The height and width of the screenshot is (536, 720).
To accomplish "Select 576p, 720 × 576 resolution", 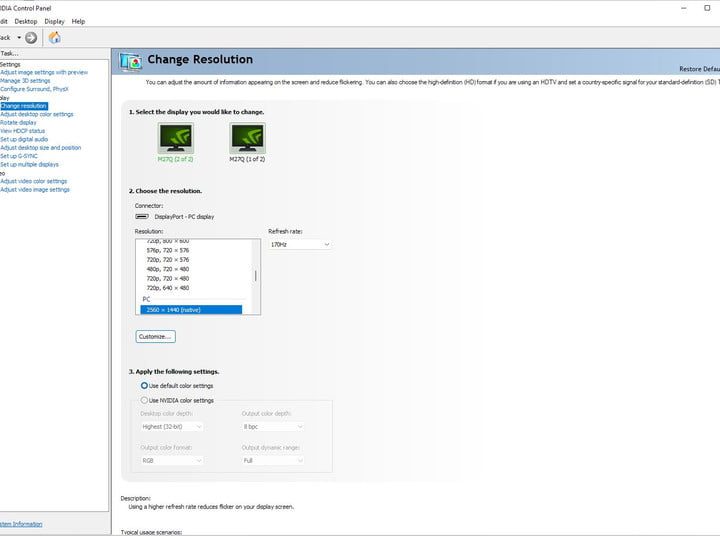I will click(168, 250).
